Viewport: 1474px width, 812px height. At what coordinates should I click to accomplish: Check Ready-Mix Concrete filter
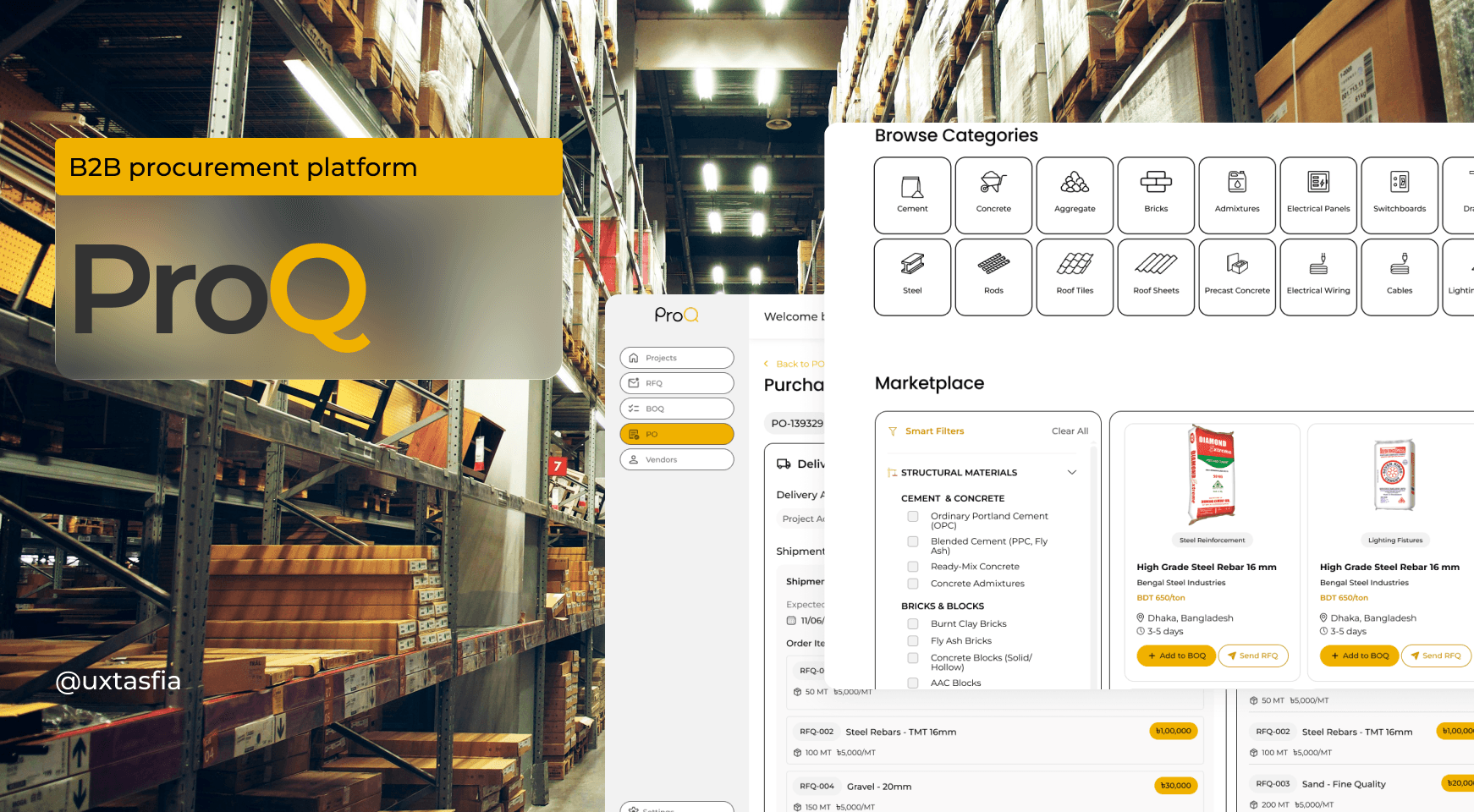coord(913,567)
